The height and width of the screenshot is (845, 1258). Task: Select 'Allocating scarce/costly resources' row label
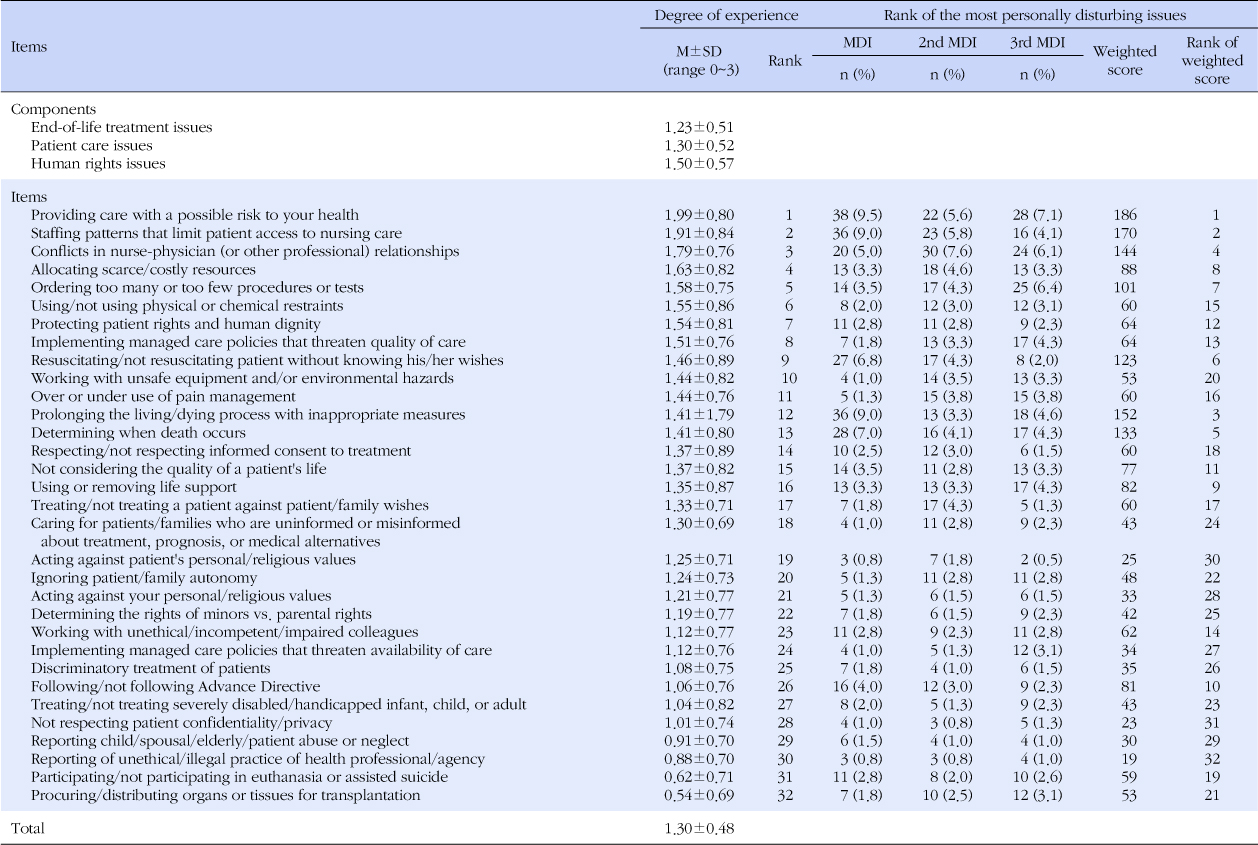click(143, 269)
